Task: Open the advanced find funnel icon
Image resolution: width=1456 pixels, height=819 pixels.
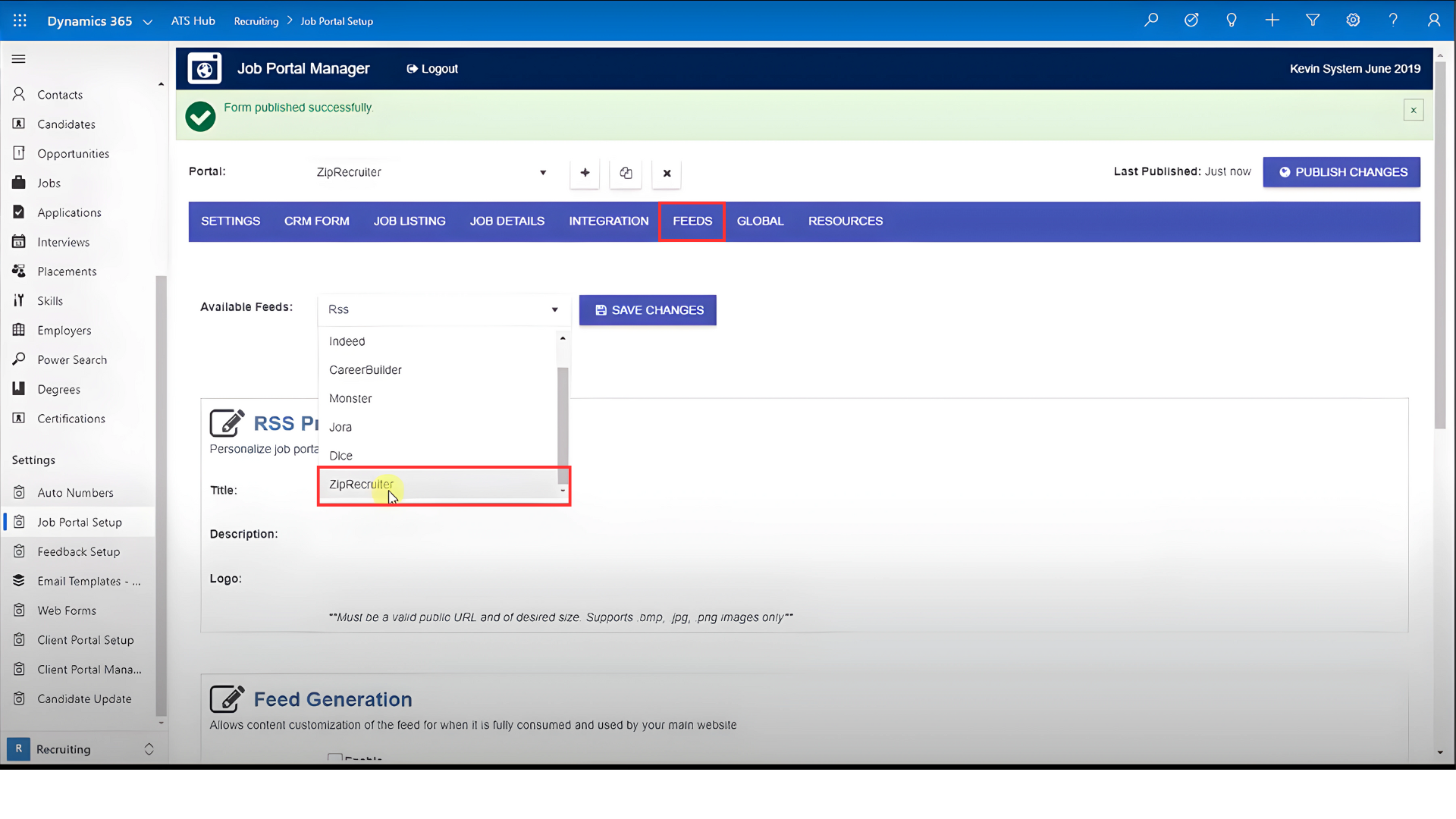Action: click(x=1313, y=20)
